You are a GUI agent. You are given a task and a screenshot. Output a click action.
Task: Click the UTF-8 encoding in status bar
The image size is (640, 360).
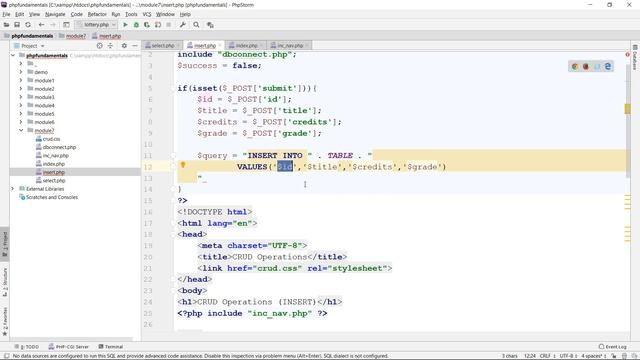(x=567, y=356)
